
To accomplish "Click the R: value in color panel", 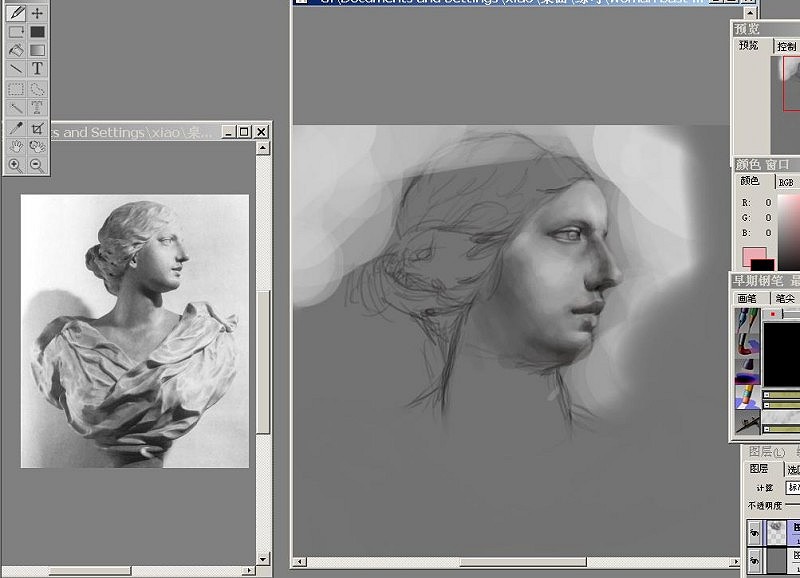I will pyautogui.click(x=768, y=203).
